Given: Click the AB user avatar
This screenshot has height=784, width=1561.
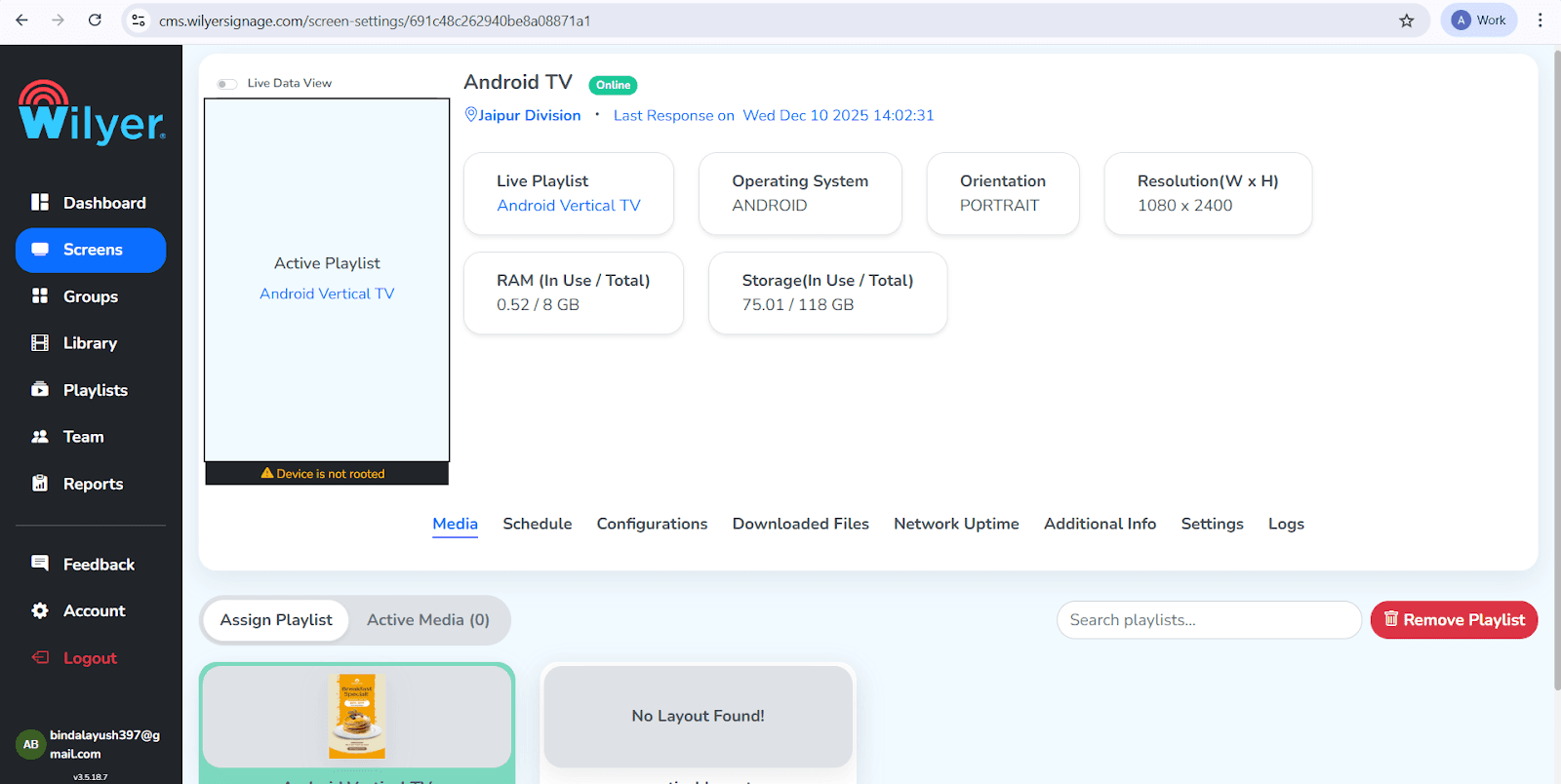Looking at the screenshot, I should (30, 744).
